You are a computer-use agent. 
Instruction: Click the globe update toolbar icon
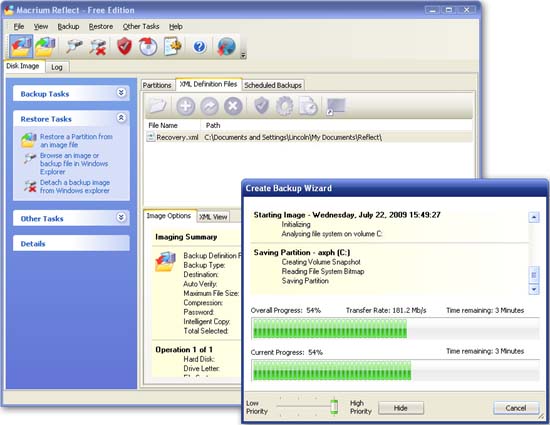coord(226,46)
